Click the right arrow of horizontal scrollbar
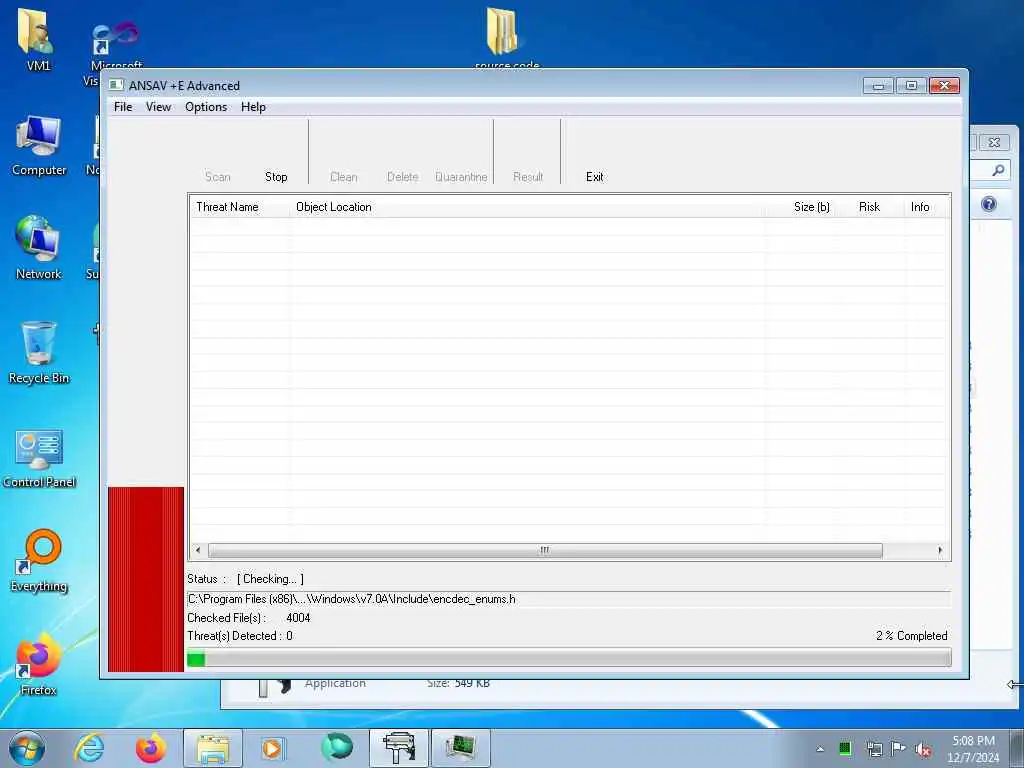Image resolution: width=1024 pixels, height=768 pixels. coord(940,551)
